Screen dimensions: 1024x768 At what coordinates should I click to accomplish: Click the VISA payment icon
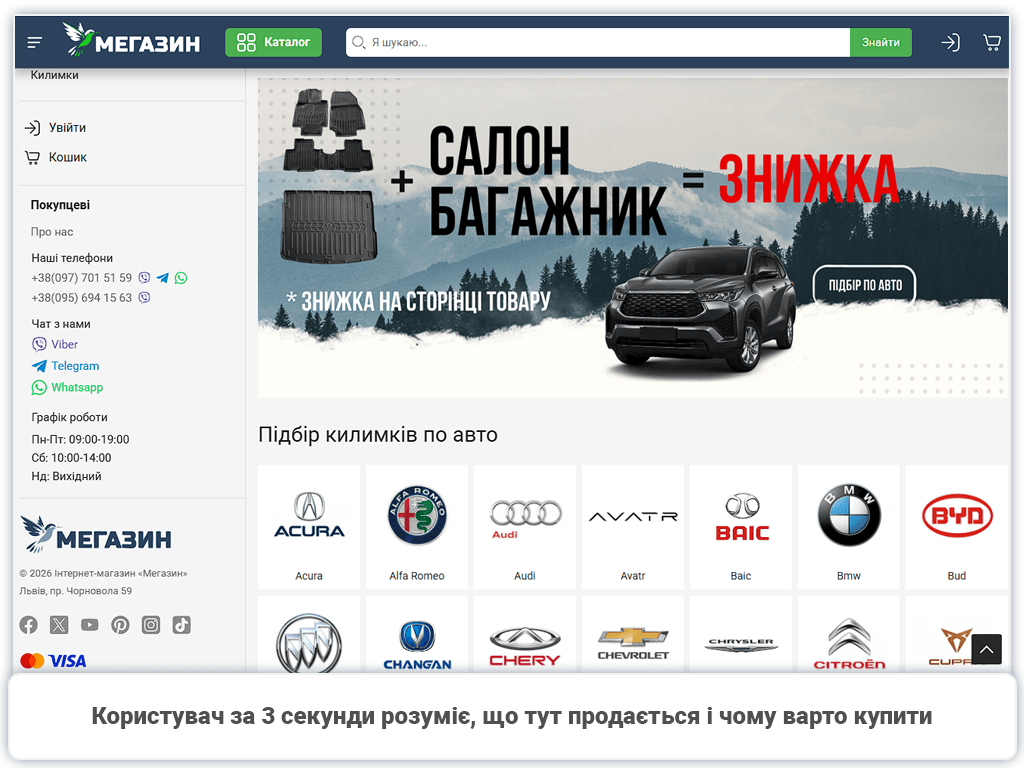coord(67,661)
